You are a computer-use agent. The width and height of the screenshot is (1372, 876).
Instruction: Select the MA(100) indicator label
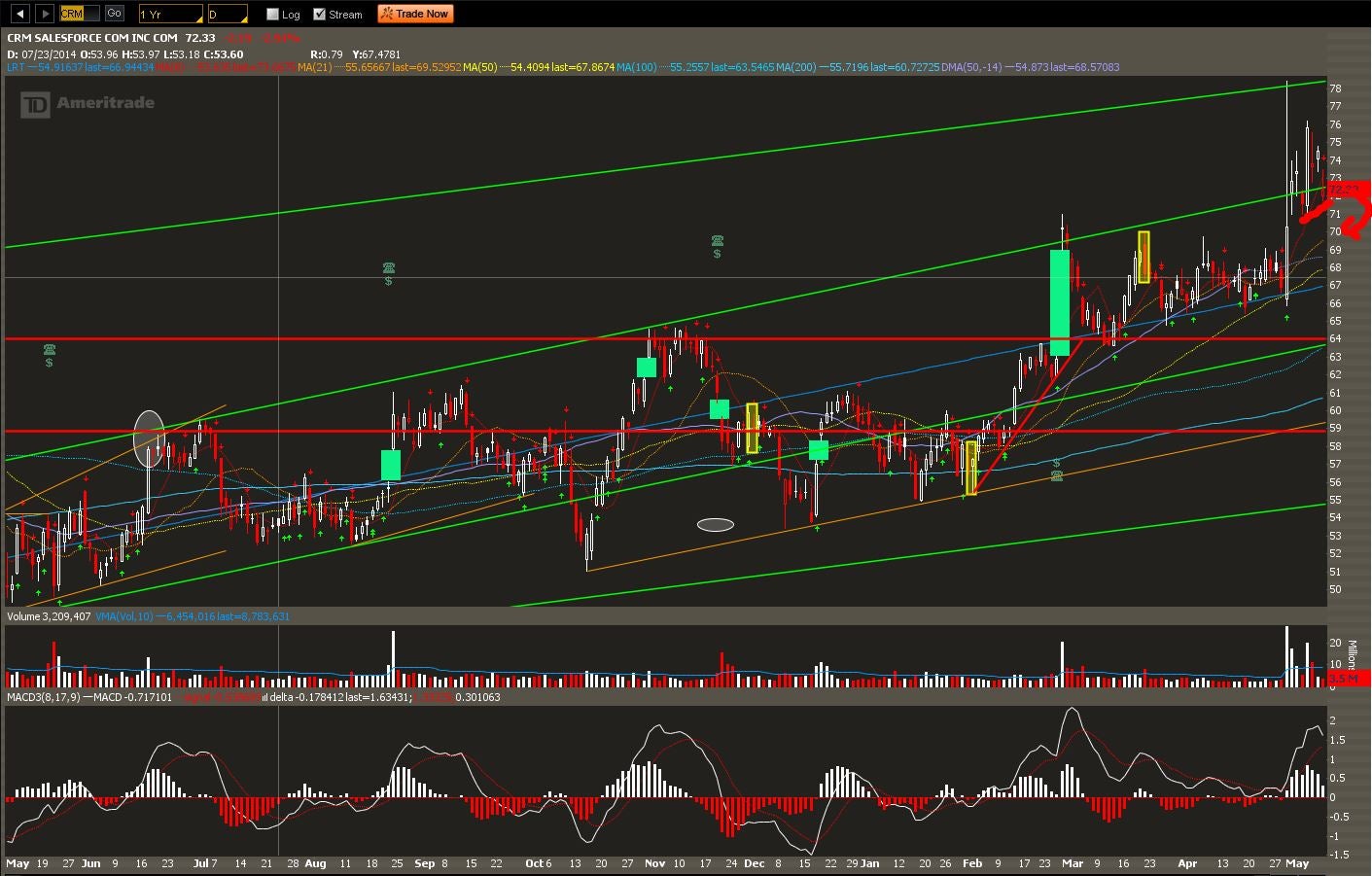637,67
